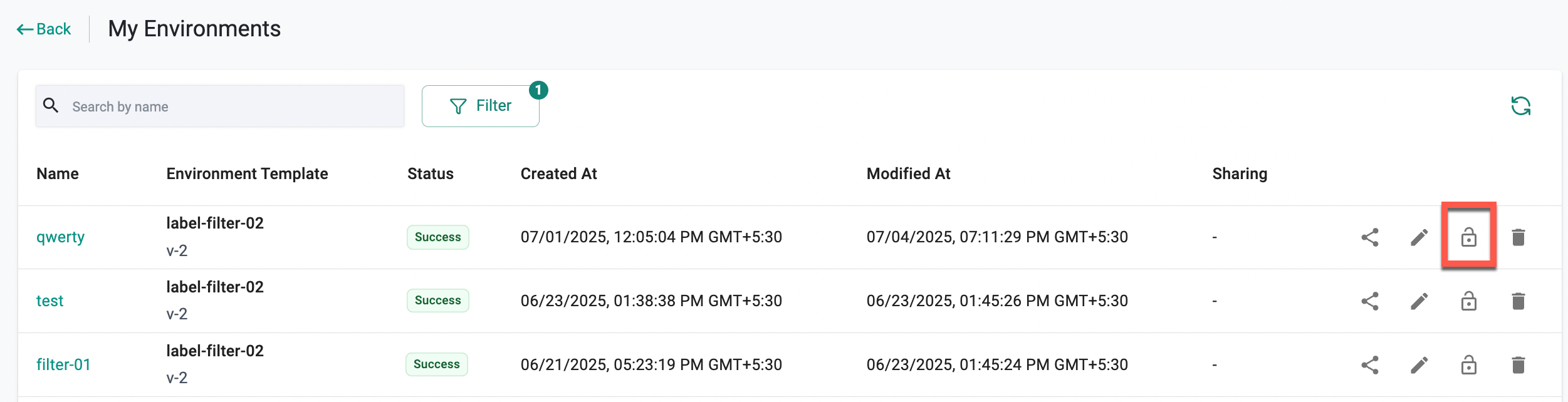Toggle the lock on the test environment
This screenshot has width=1568, height=402.
pyautogui.click(x=1469, y=301)
